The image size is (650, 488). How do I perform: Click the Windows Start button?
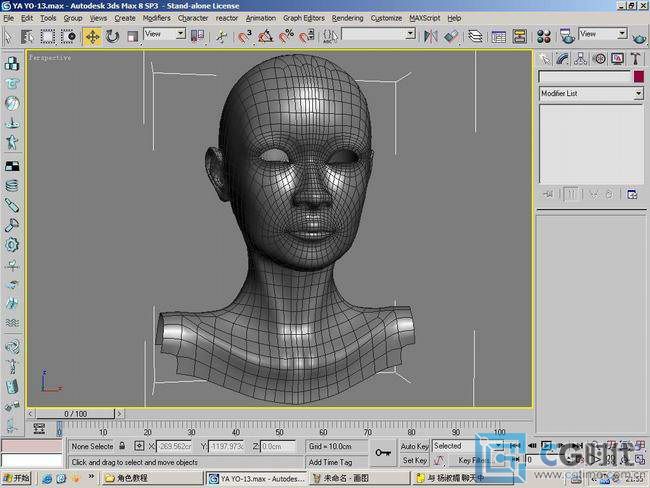point(17,478)
